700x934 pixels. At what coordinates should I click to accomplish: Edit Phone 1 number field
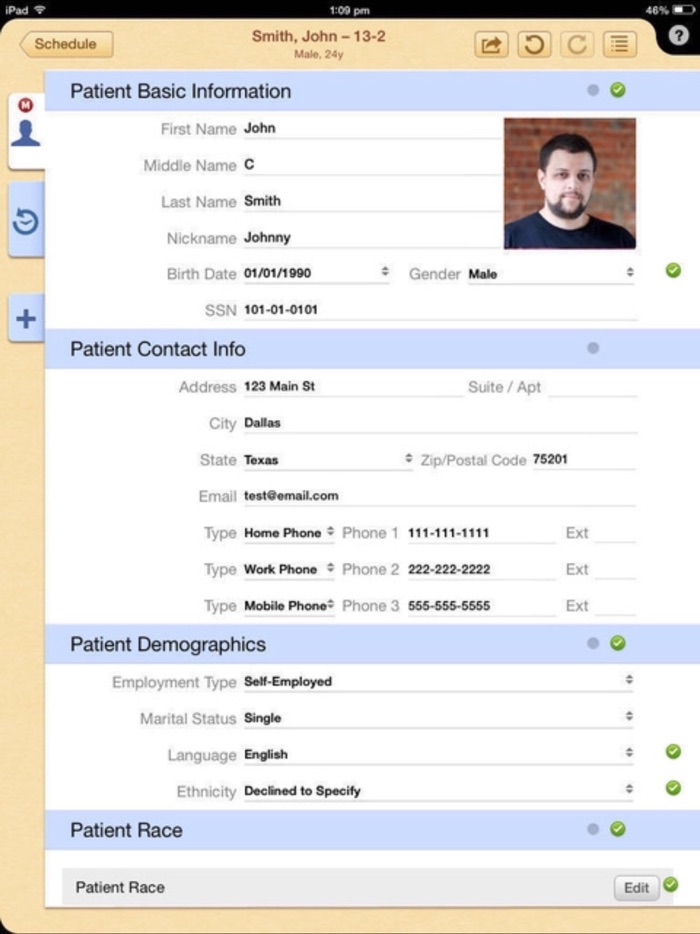point(481,533)
